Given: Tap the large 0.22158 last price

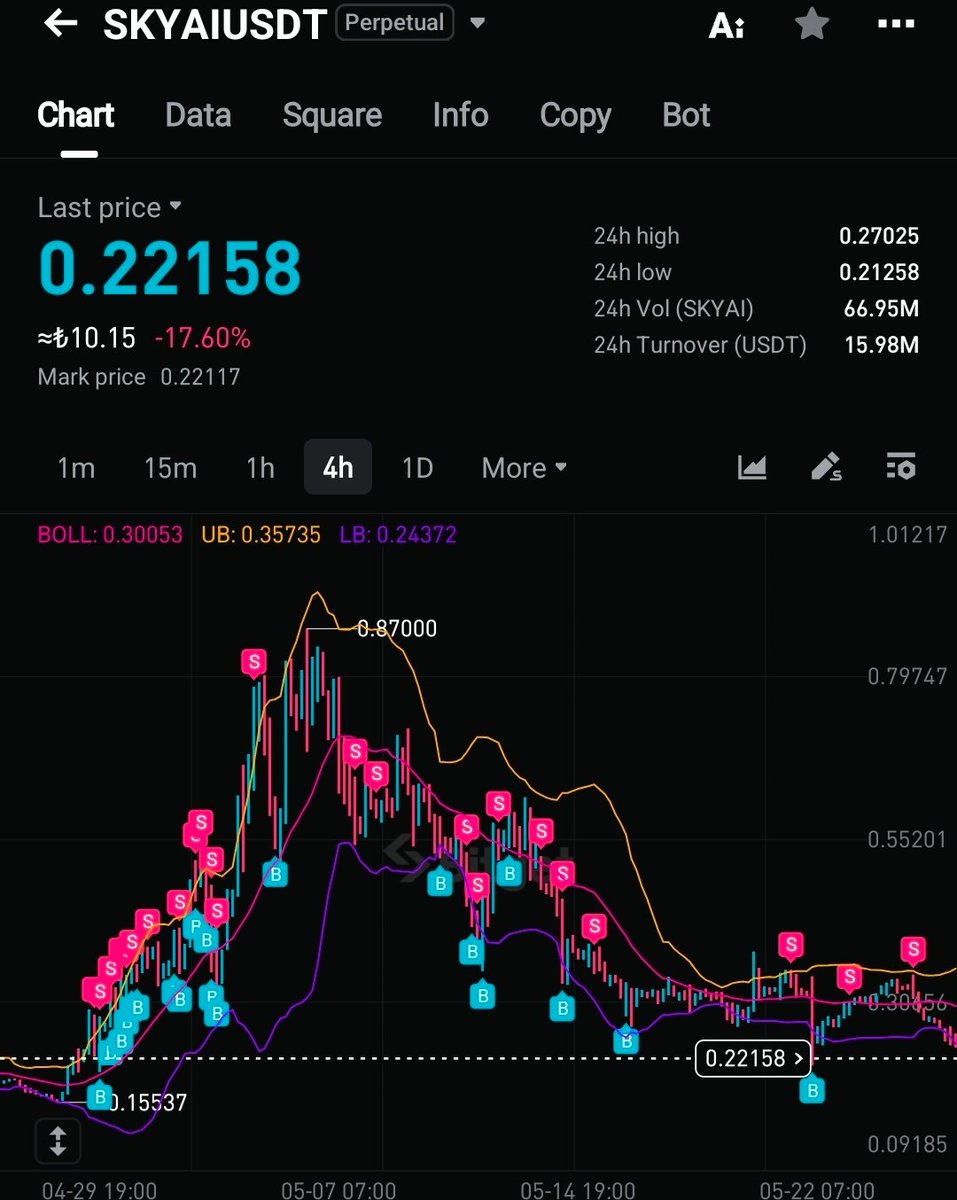Looking at the screenshot, I should tap(169, 268).
